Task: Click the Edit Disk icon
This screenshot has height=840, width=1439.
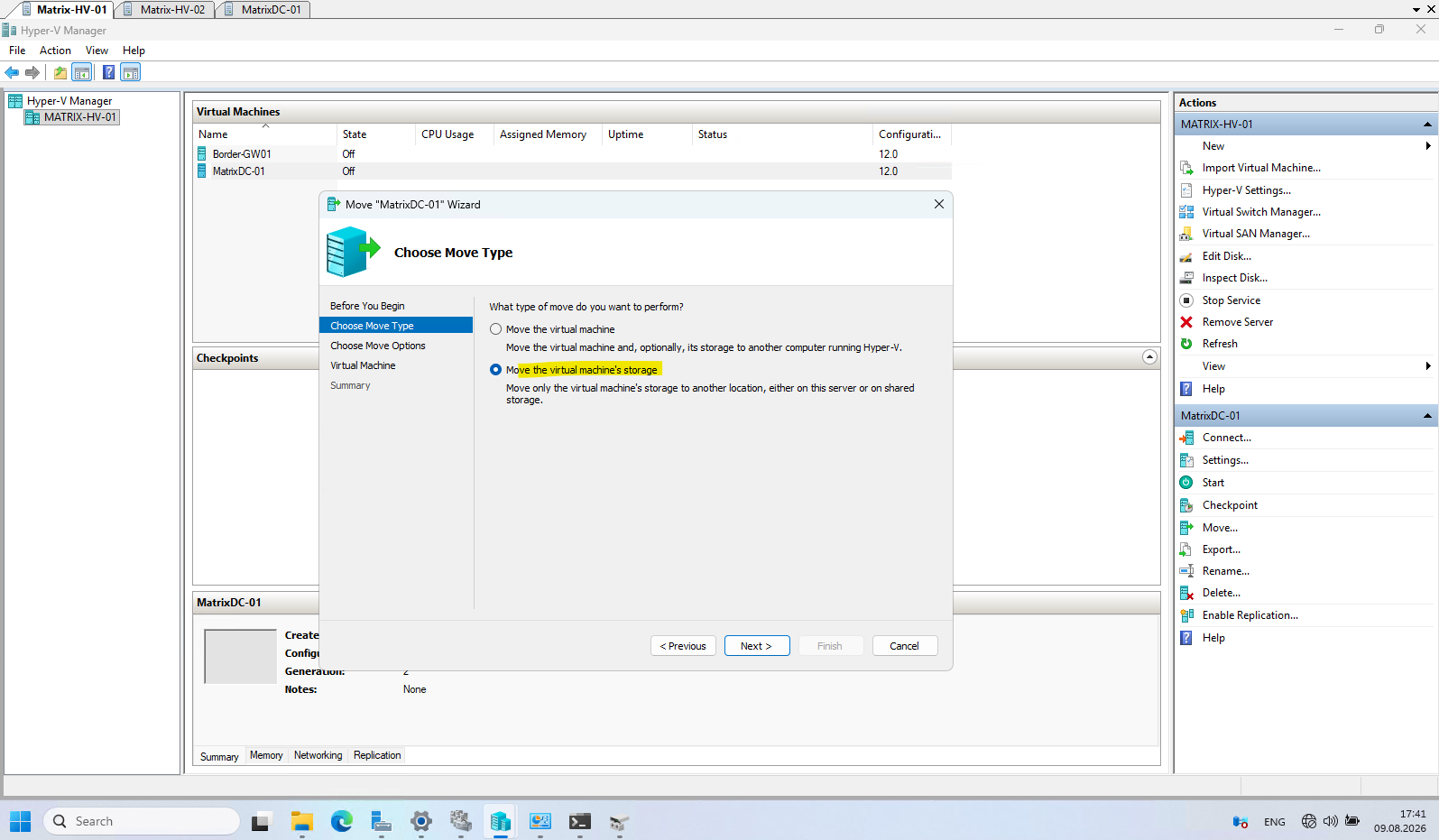Action: pyautogui.click(x=1186, y=256)
